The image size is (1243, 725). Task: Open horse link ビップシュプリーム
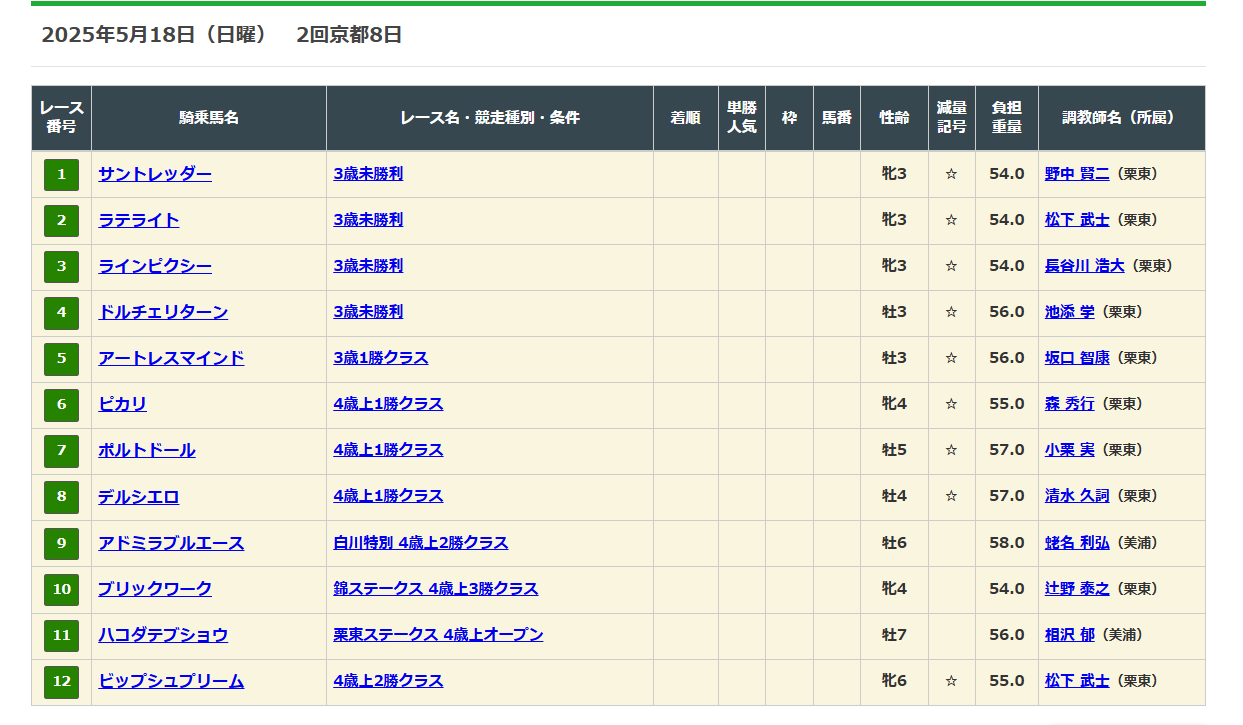(x=171, y=681)
